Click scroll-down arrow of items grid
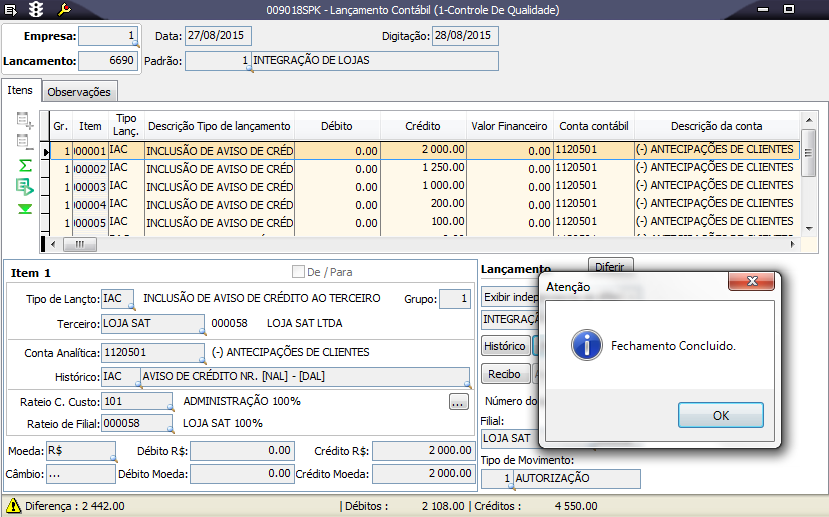 coord(808,228)
